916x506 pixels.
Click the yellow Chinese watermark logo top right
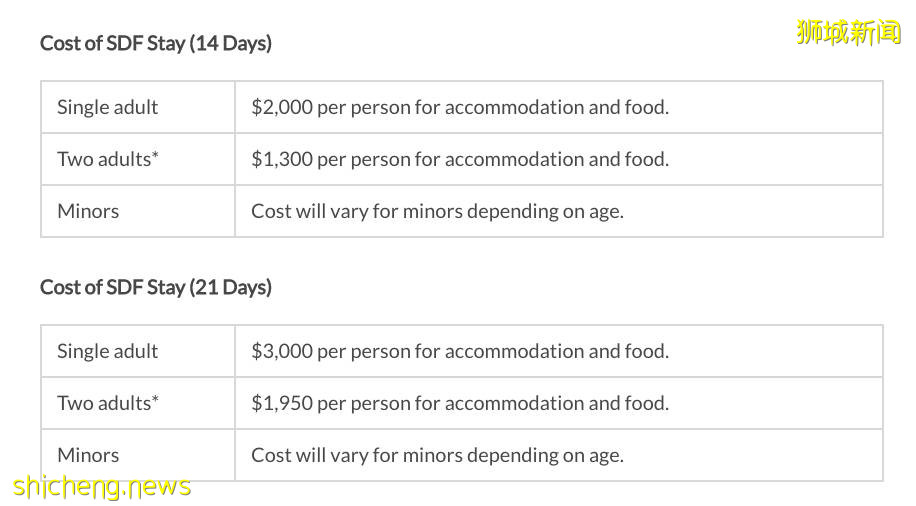(848, 33)
